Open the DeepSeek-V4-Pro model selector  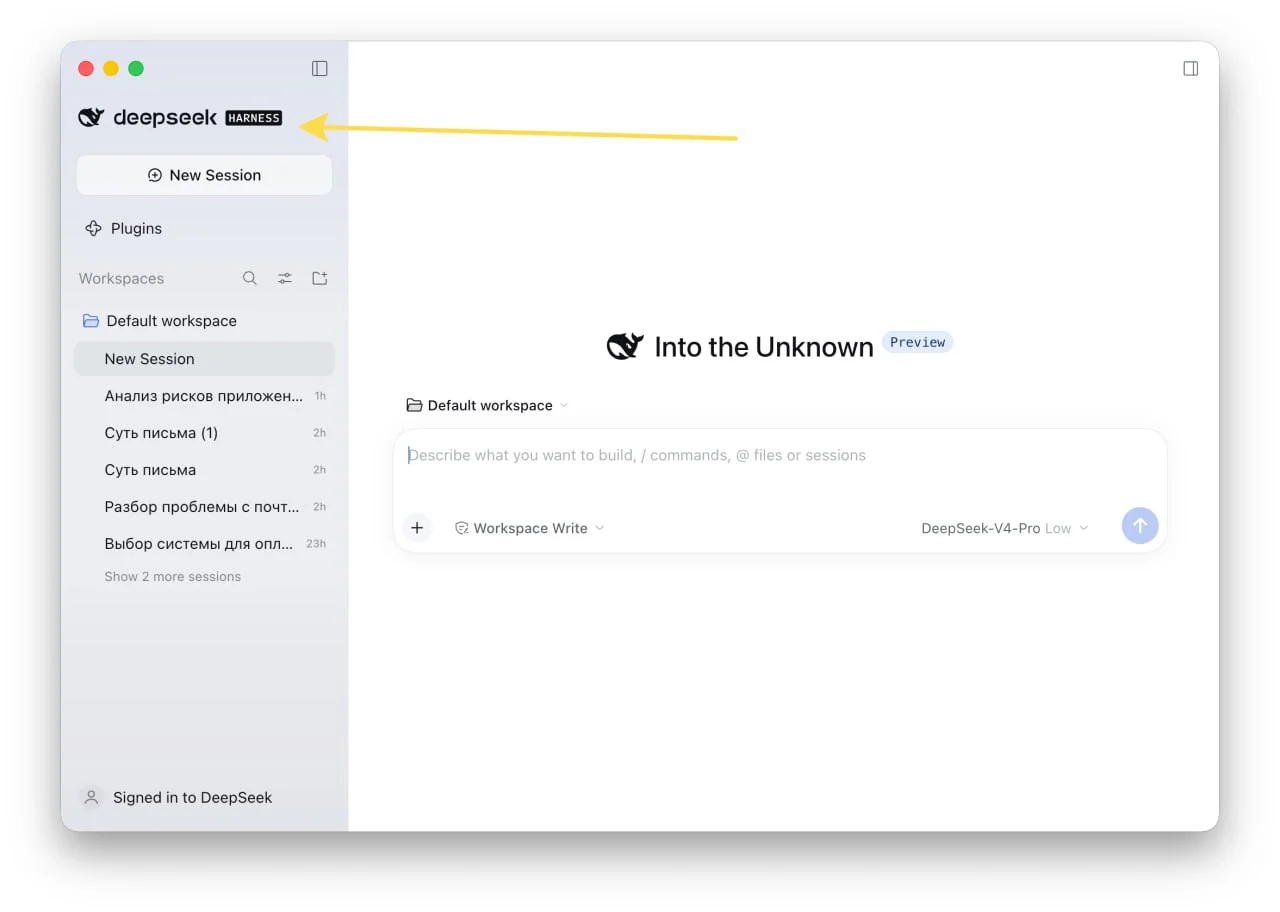pos(1004,528)
